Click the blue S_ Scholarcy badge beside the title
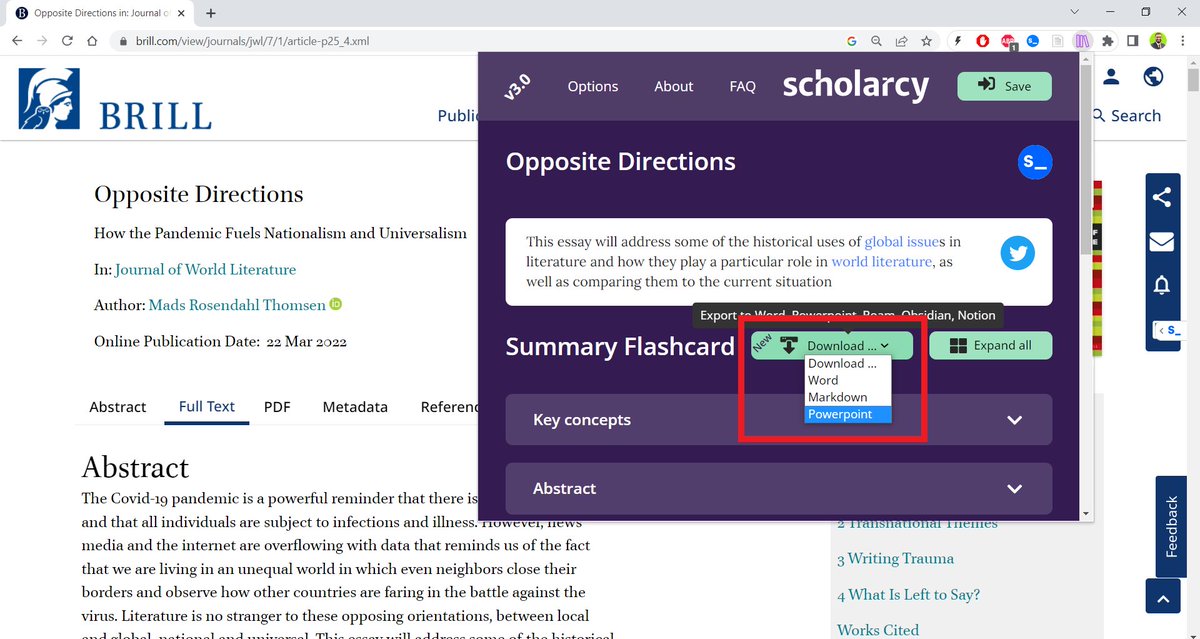Image resolution: width=1200 pixels, height=639 pixels. [x=1035, y=162]
